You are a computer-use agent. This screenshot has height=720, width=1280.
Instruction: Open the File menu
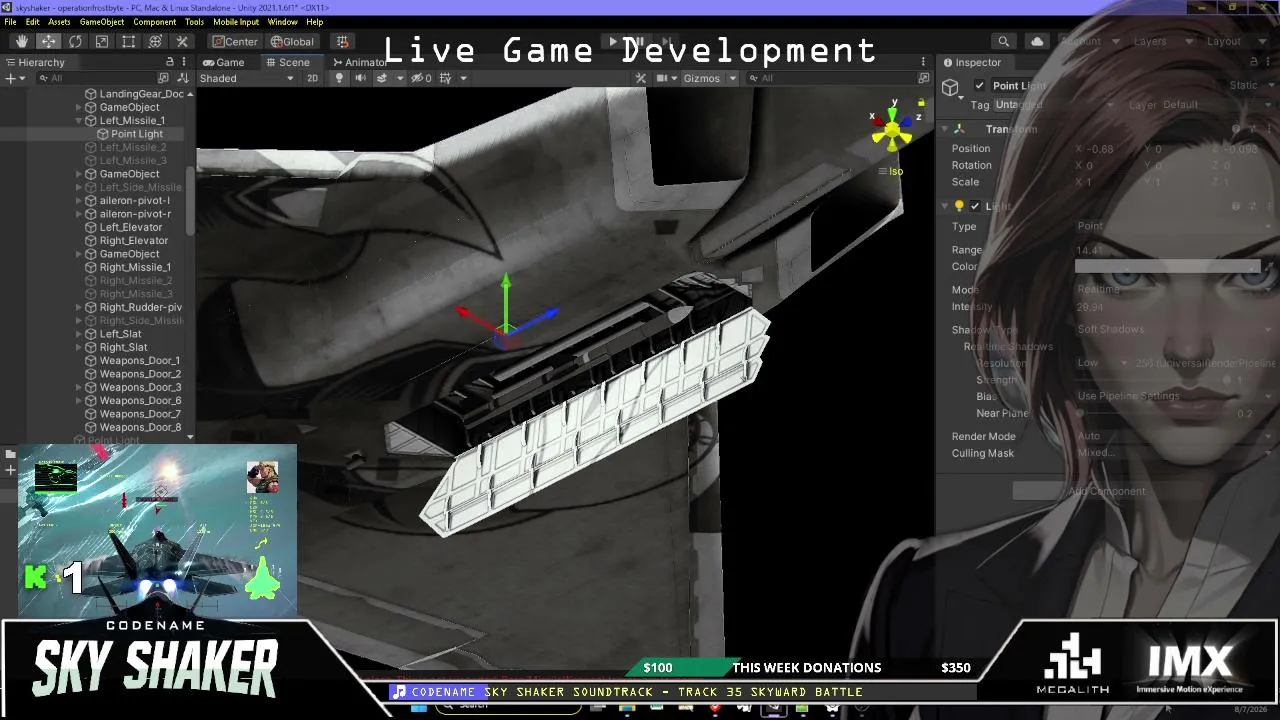[x=10, y=22]
